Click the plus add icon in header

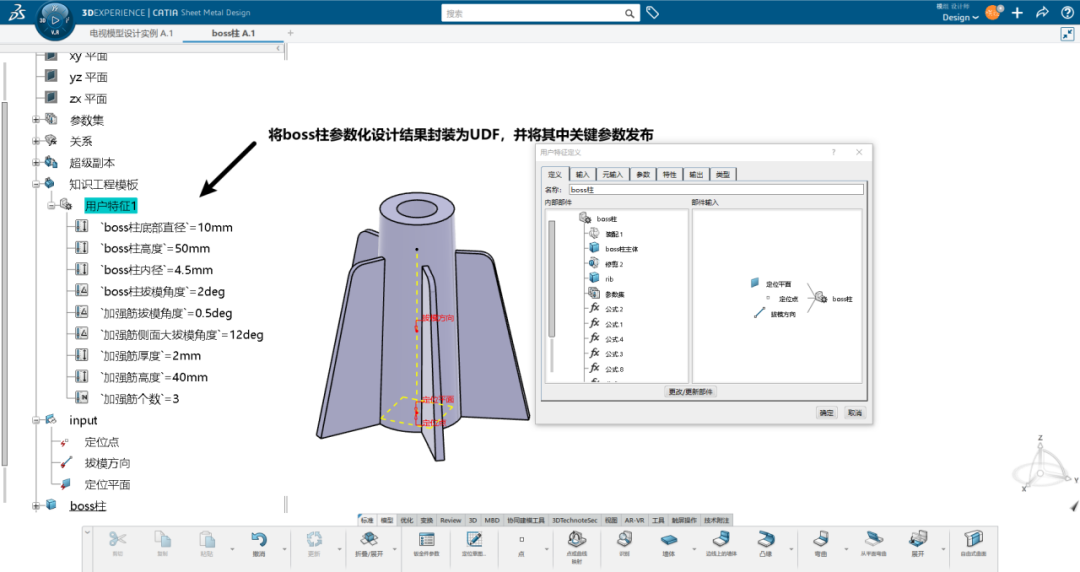pyautogui.click(x=1017, y=13)
